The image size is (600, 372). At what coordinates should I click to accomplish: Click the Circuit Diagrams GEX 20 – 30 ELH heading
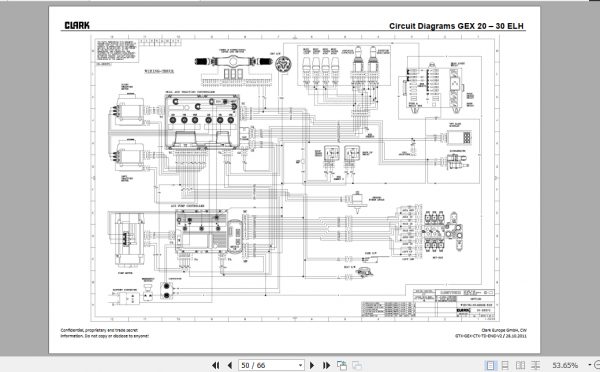click(456, 26)
